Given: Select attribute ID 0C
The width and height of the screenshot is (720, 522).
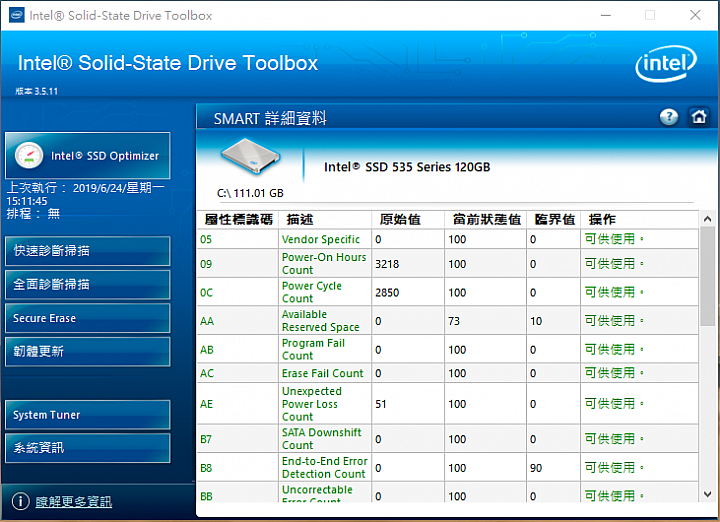Looking at the screenshot, I should pyautogui.click(x=206, y=292).
